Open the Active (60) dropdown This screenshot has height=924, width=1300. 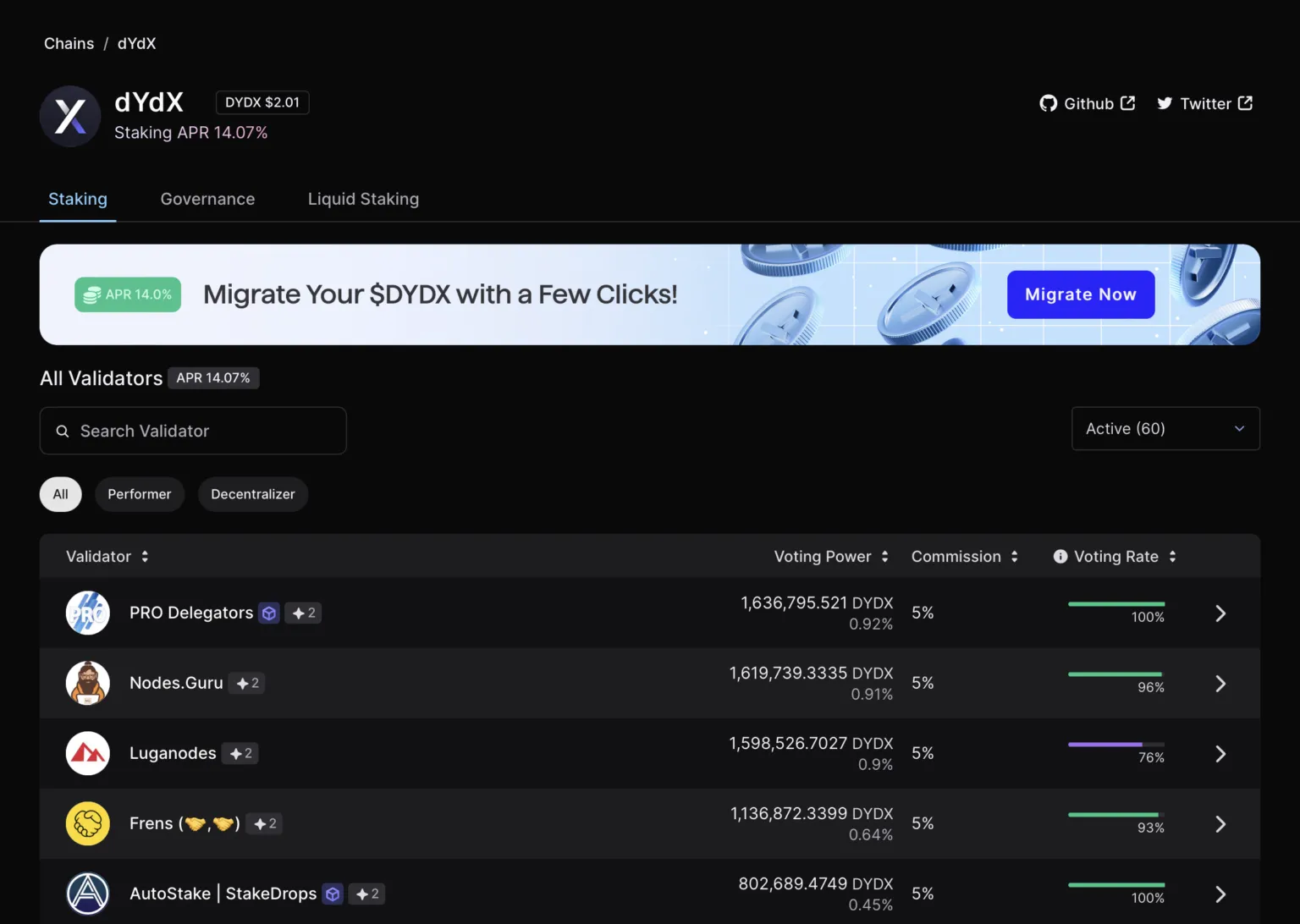click(x=1165, y=429)
